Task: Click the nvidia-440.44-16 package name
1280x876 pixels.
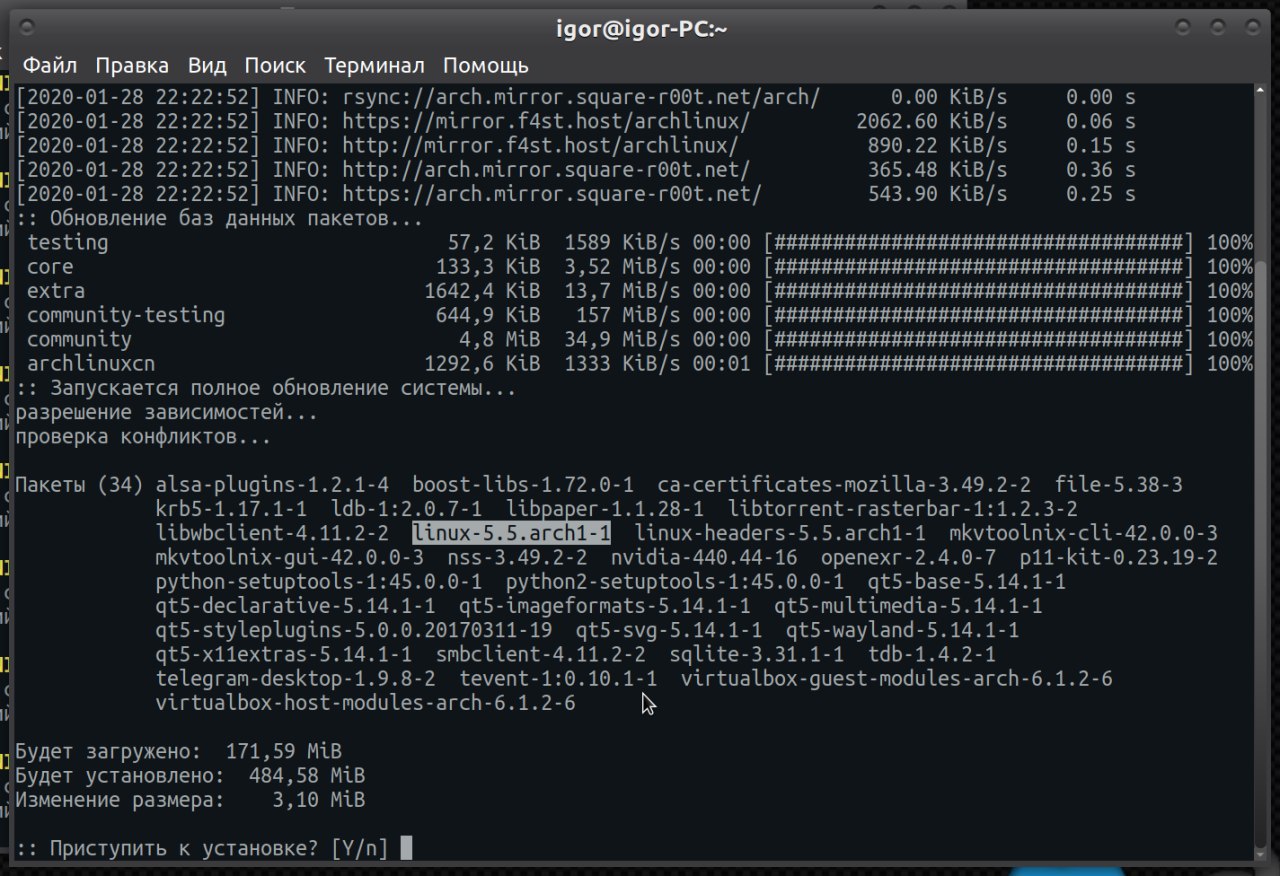Action: coord(704,557)
